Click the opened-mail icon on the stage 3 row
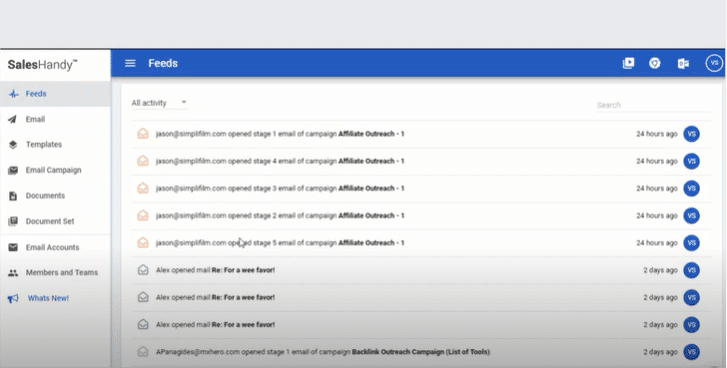 point(143,188)
